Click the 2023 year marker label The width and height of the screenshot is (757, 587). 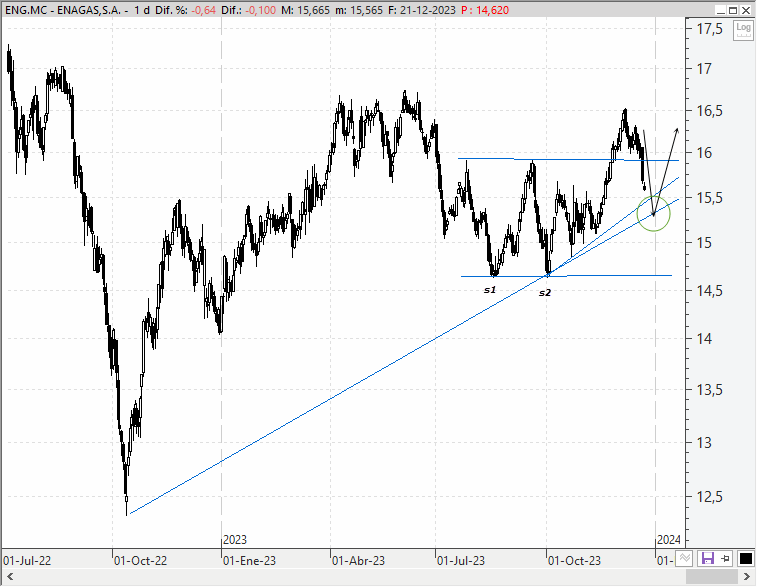click(x=235, y=540)
